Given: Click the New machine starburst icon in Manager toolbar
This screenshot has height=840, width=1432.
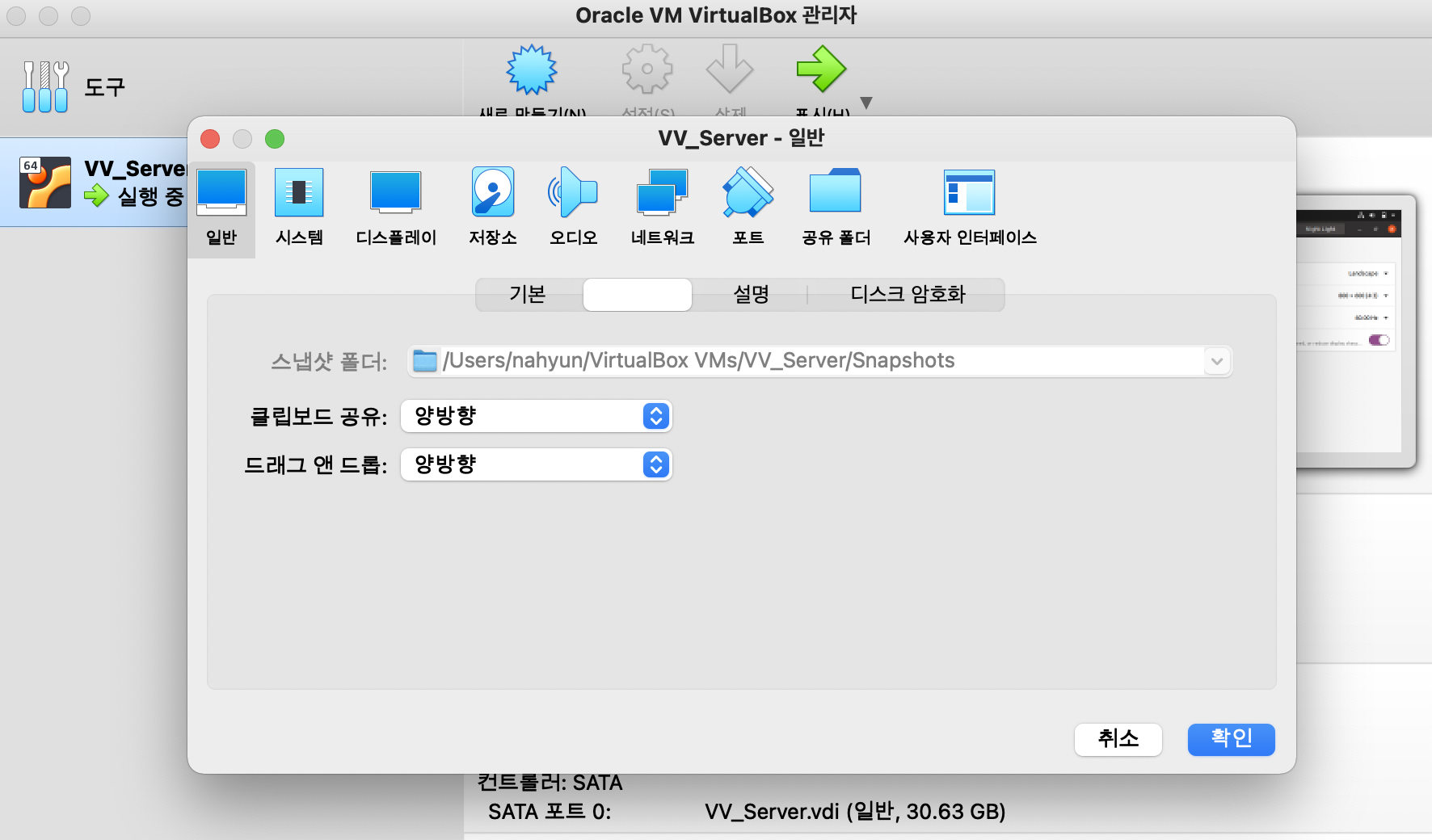Looking at the screenshot, I should click(532, 70).
